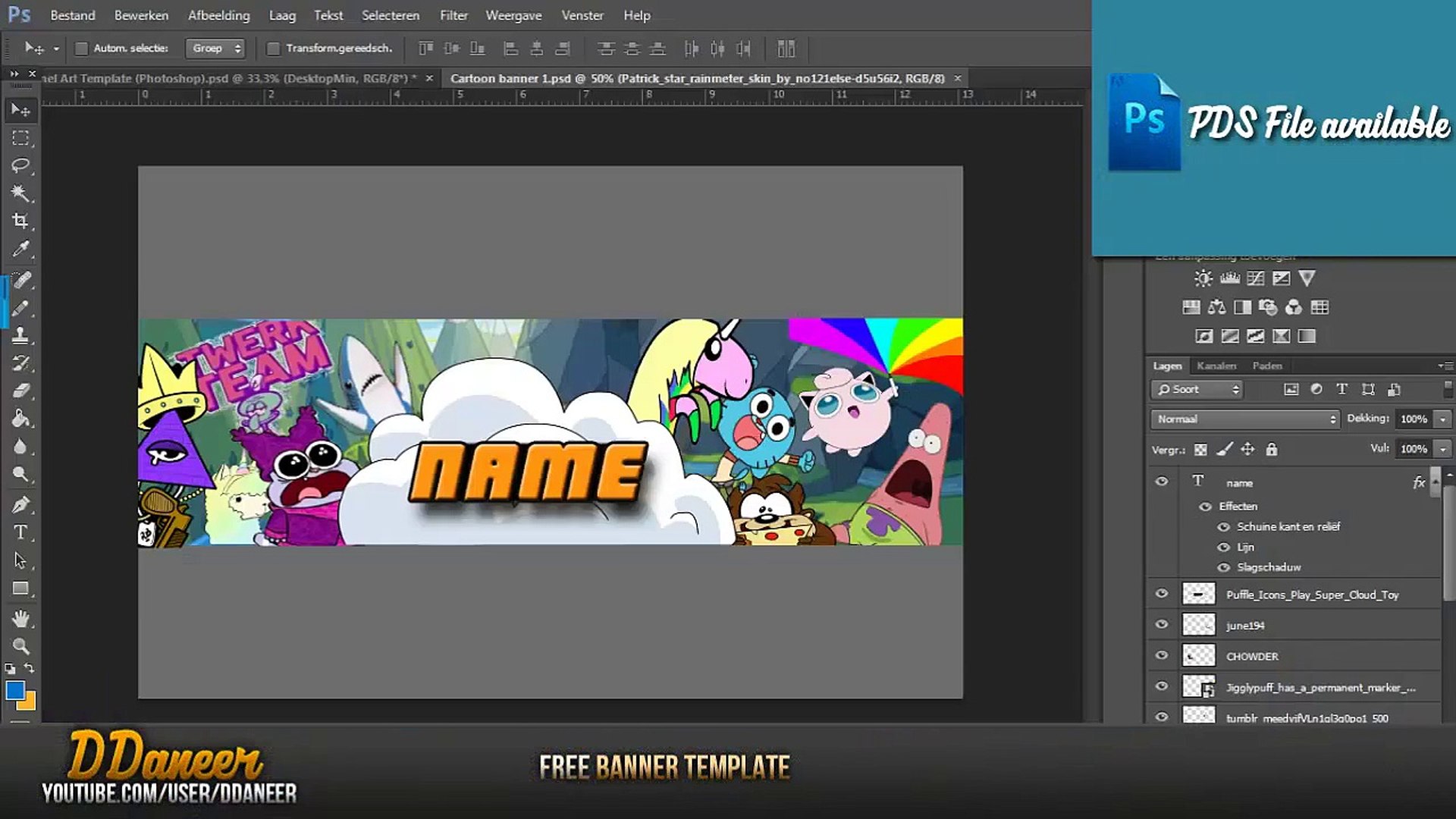
Task: Click the Slagschaduw layer effect
Action: tap(1269, 567)
